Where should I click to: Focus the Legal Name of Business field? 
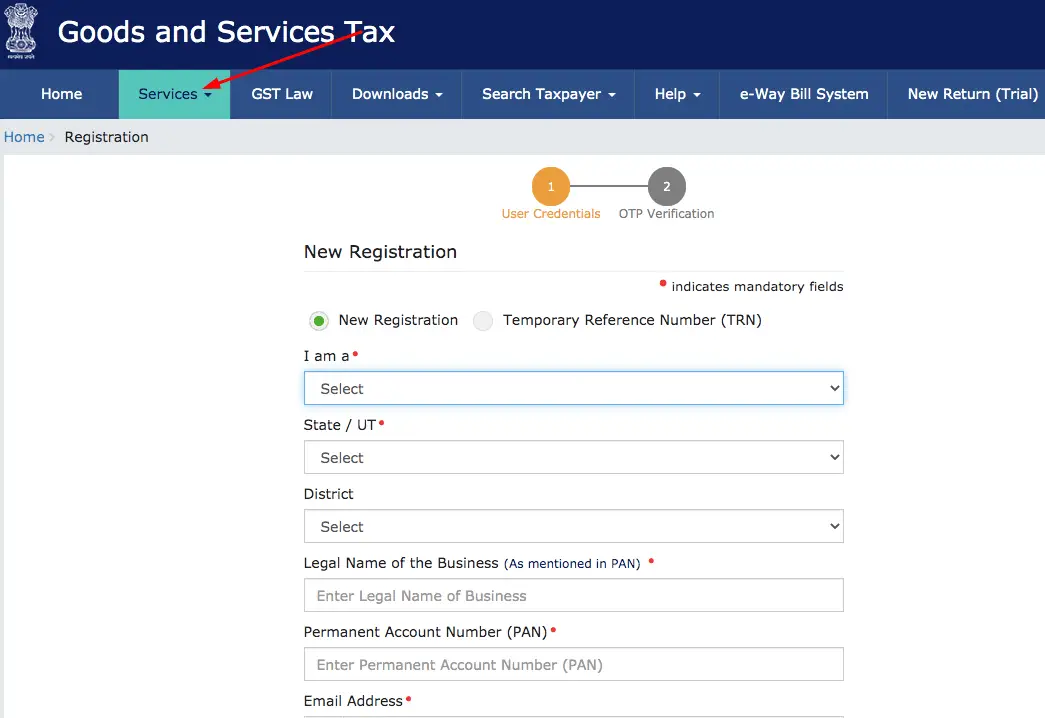(573, 595)
